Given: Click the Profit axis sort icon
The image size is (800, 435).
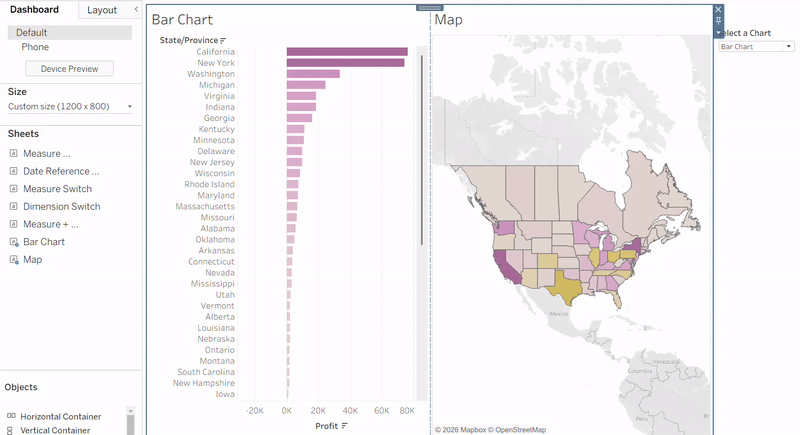Looking at the screenshot, I should pos(345,426).
